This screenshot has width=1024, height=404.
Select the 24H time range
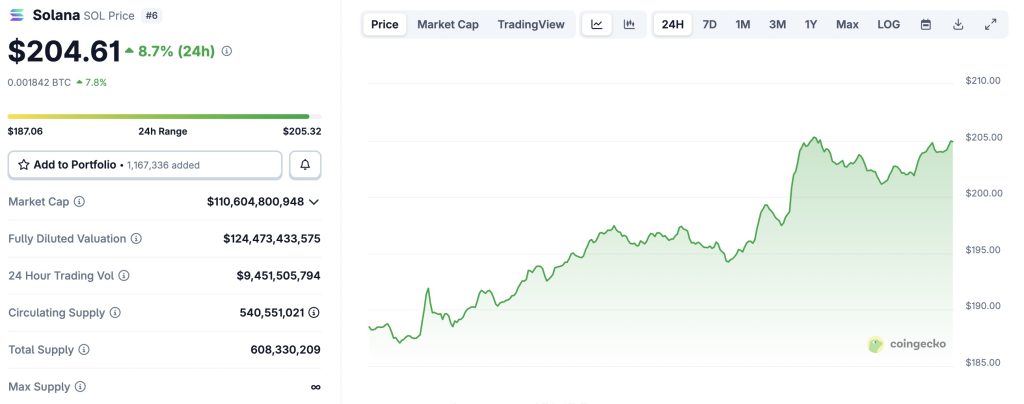point(673,24)
